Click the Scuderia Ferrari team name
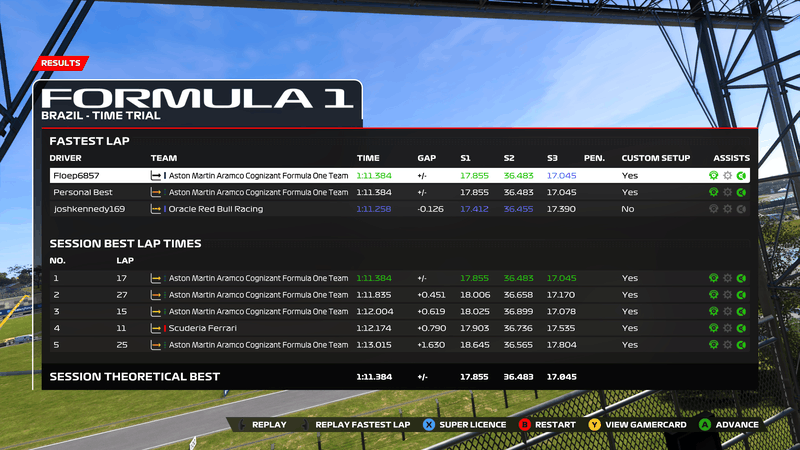 tap(203, 328)
